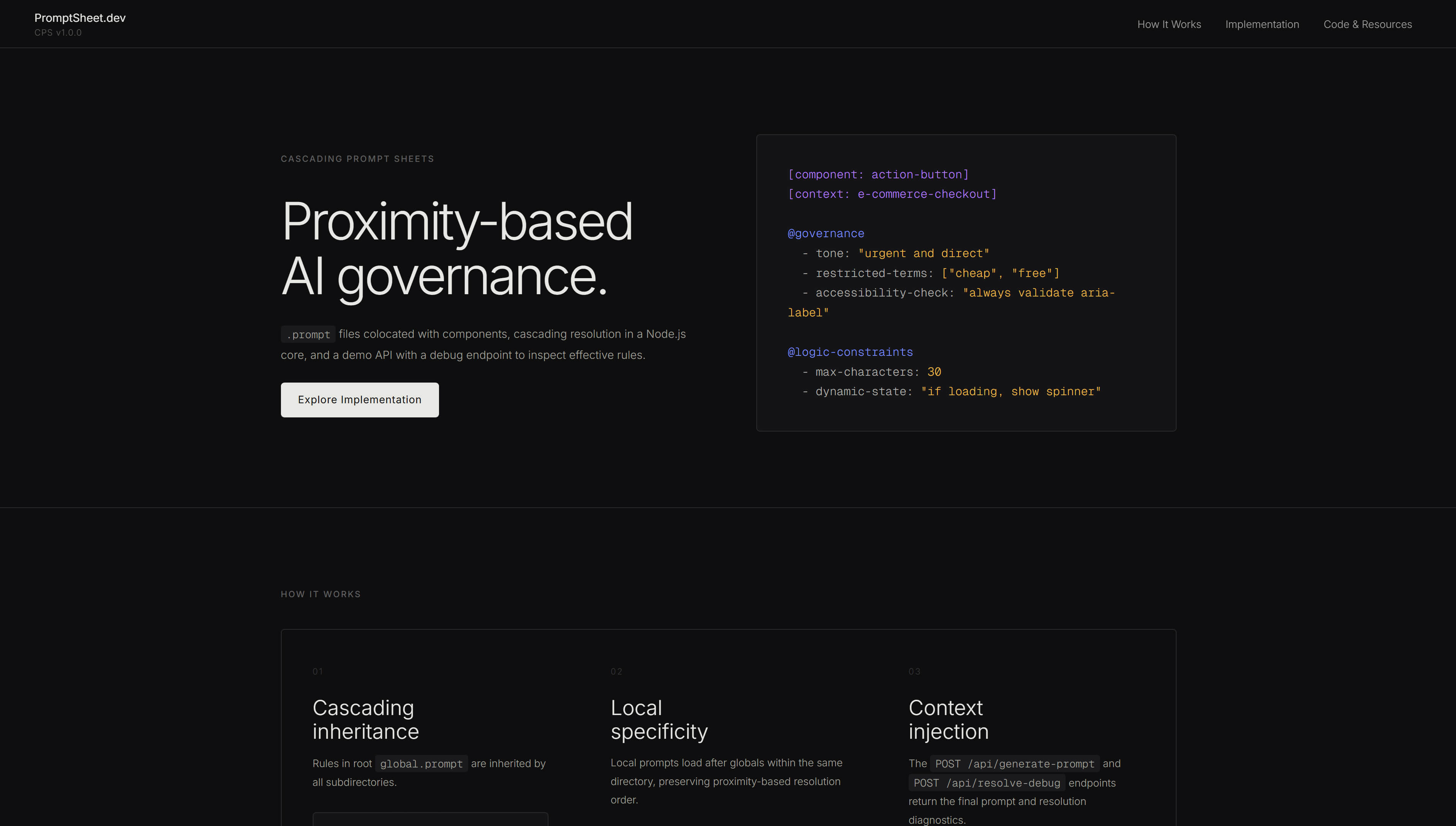The width and height of the screenshot is (1456, 826).
Task: Select the CPS v1.0.0 version label
Action: click(x=58, y=33)
